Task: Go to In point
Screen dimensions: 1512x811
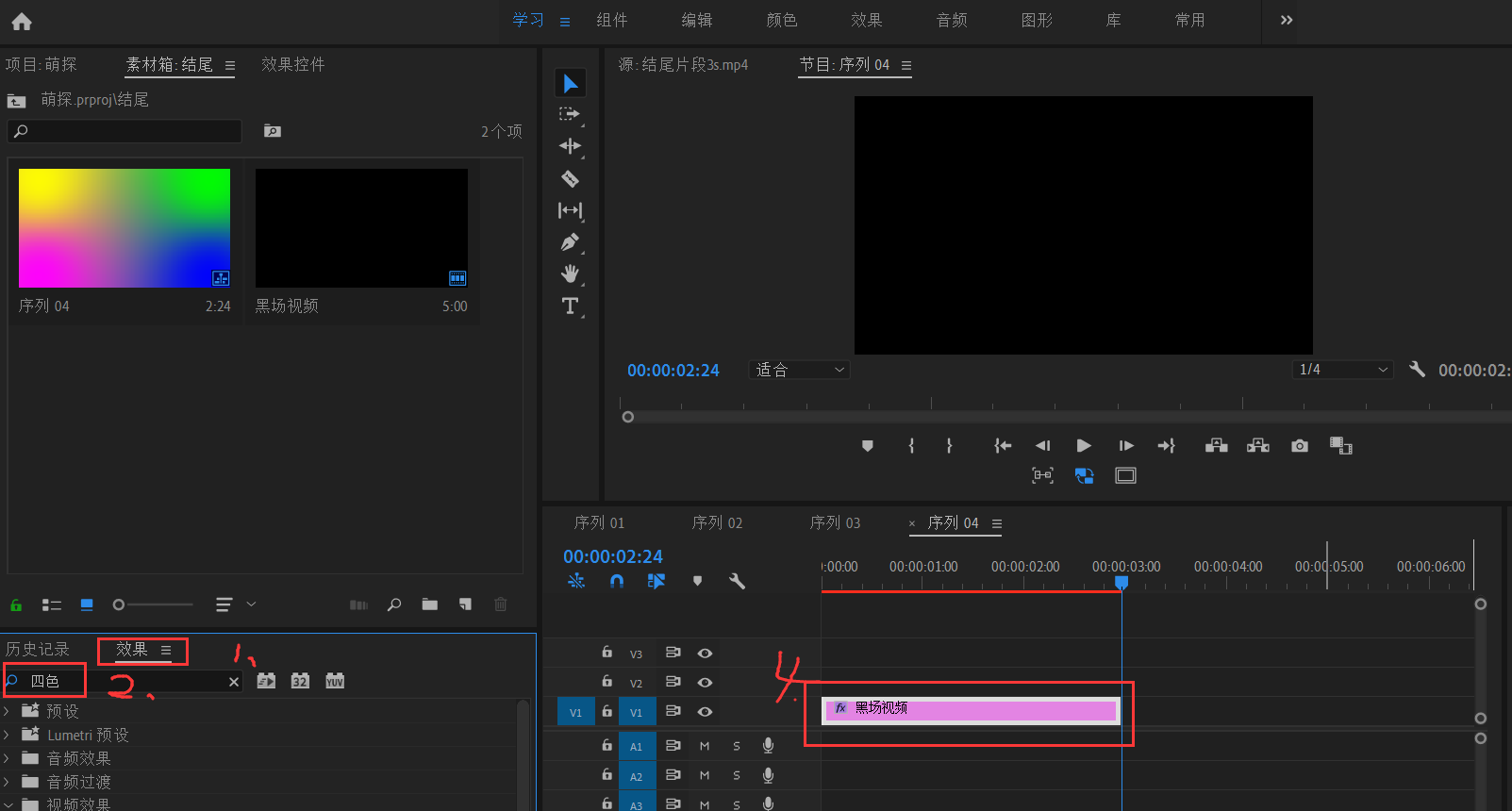Action: click(1003, 446)
